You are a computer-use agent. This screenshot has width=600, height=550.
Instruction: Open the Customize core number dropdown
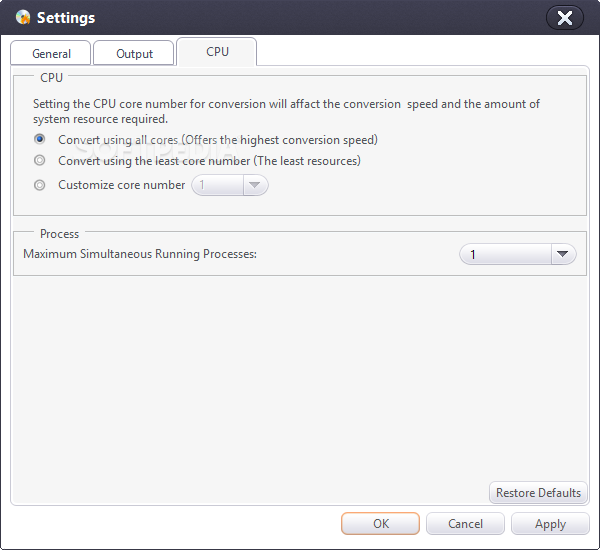(254, 185)
